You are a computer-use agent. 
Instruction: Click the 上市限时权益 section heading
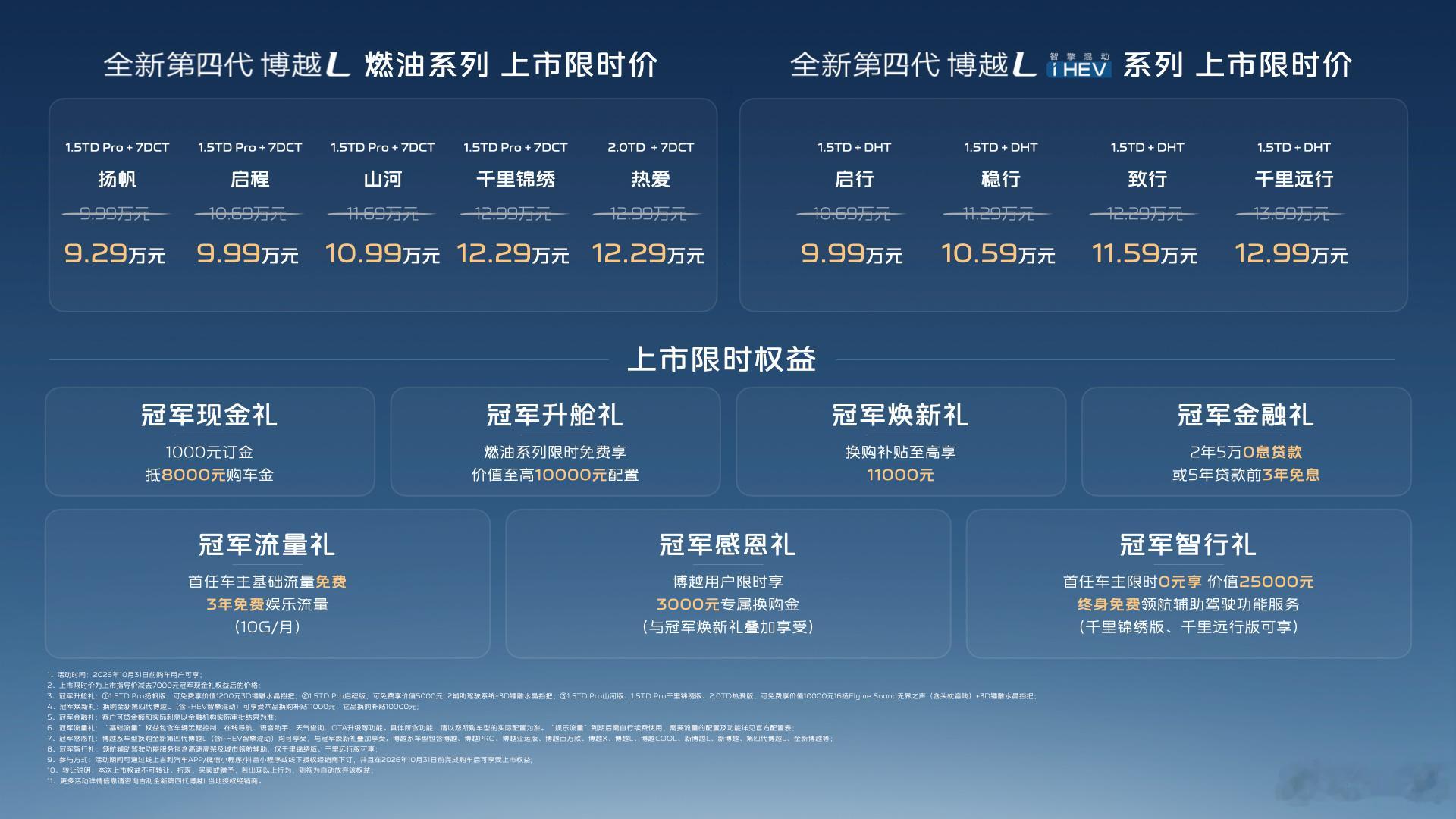point(721,359)
